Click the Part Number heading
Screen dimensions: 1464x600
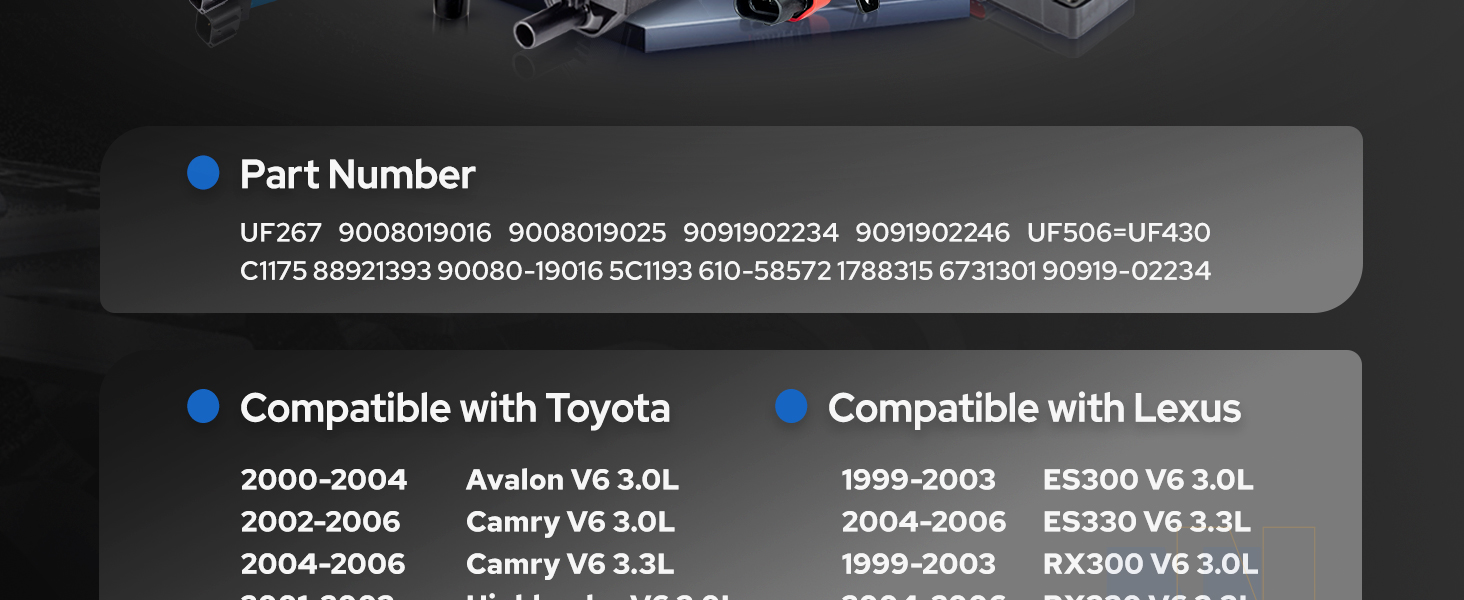pyautogui.click(x=357, y=175)
